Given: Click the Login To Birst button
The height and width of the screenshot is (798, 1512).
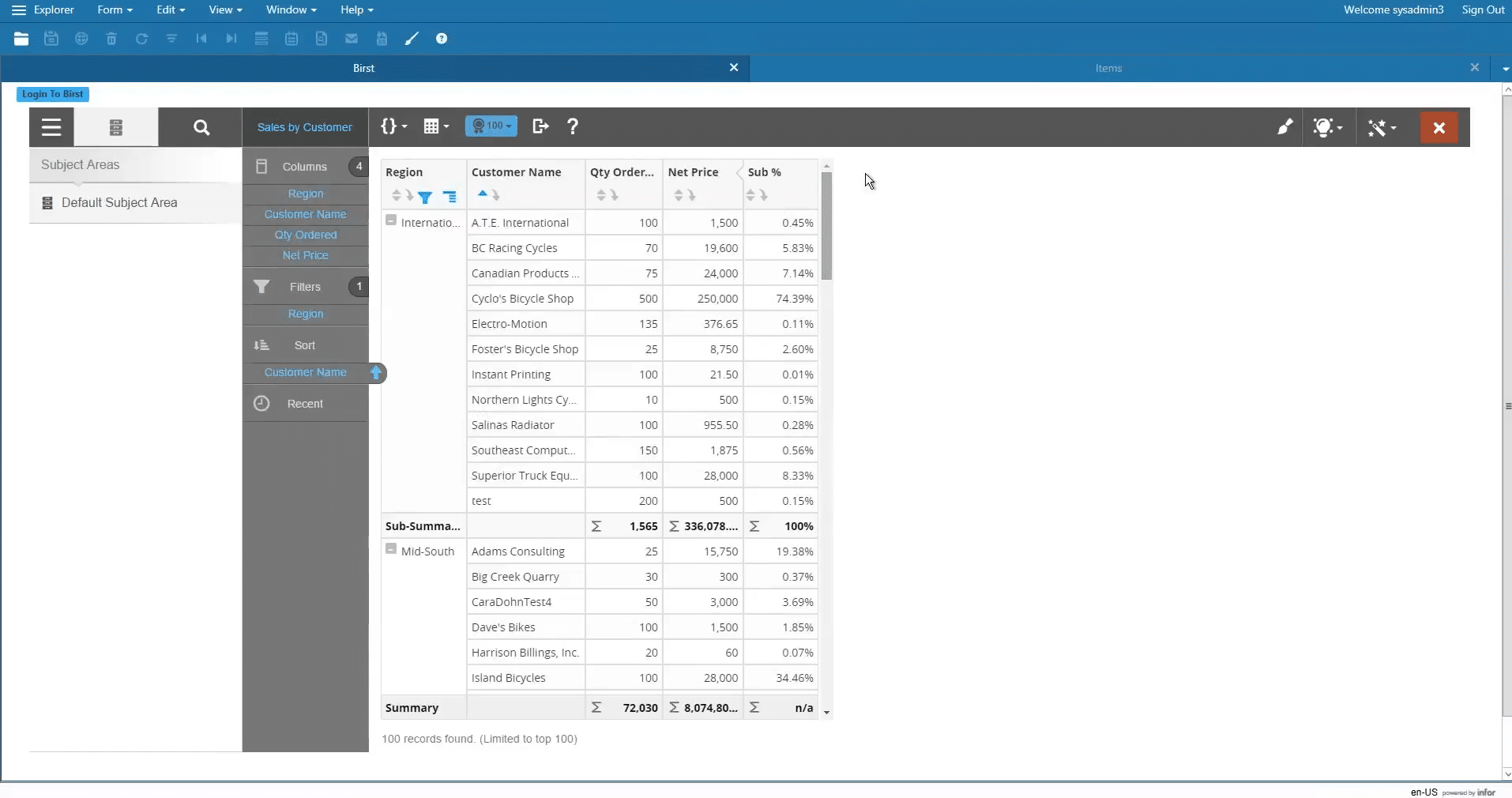Looking at the screenshot, I should 52,94.
